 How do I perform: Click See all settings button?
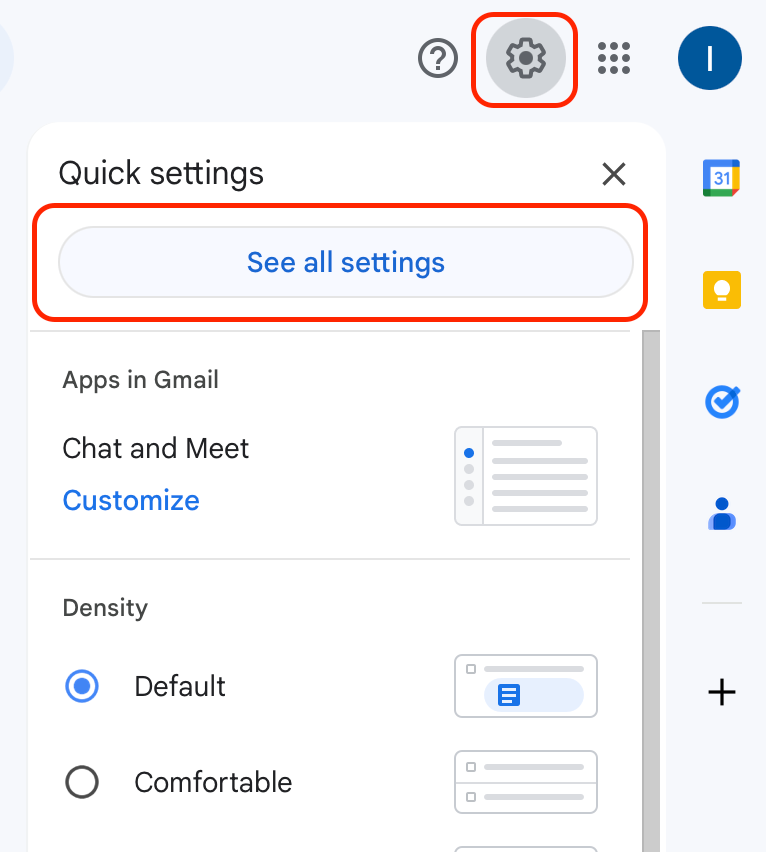[346, 262]
